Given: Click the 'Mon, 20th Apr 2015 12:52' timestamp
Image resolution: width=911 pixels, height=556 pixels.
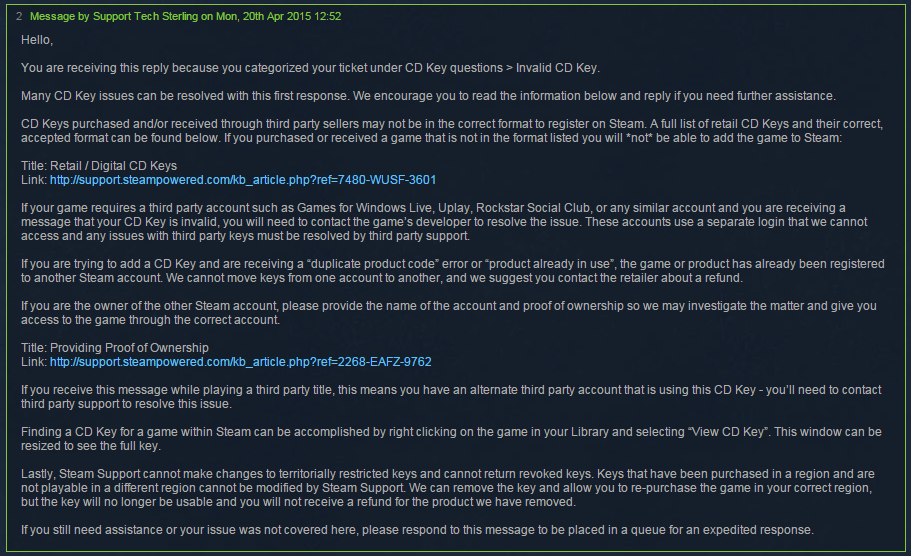Looking at the screenshot, I should 279,16.
